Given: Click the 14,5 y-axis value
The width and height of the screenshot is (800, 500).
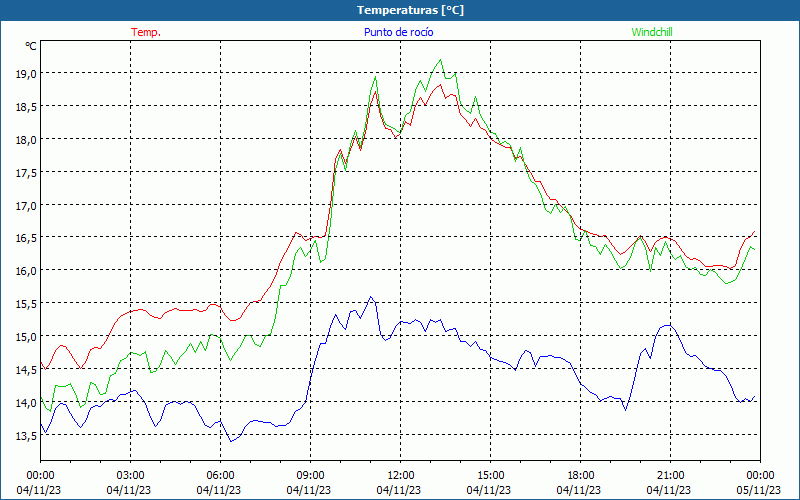Looking at the screenshot, I should 26,369.
